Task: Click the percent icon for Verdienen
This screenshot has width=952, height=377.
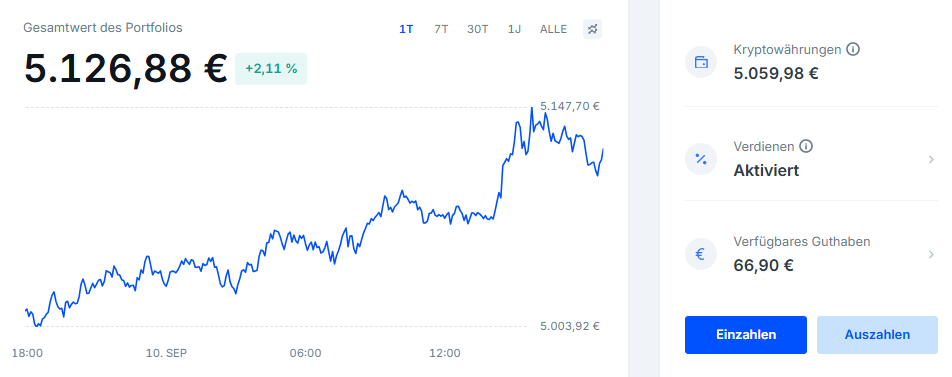Action: tap(701, 159)
